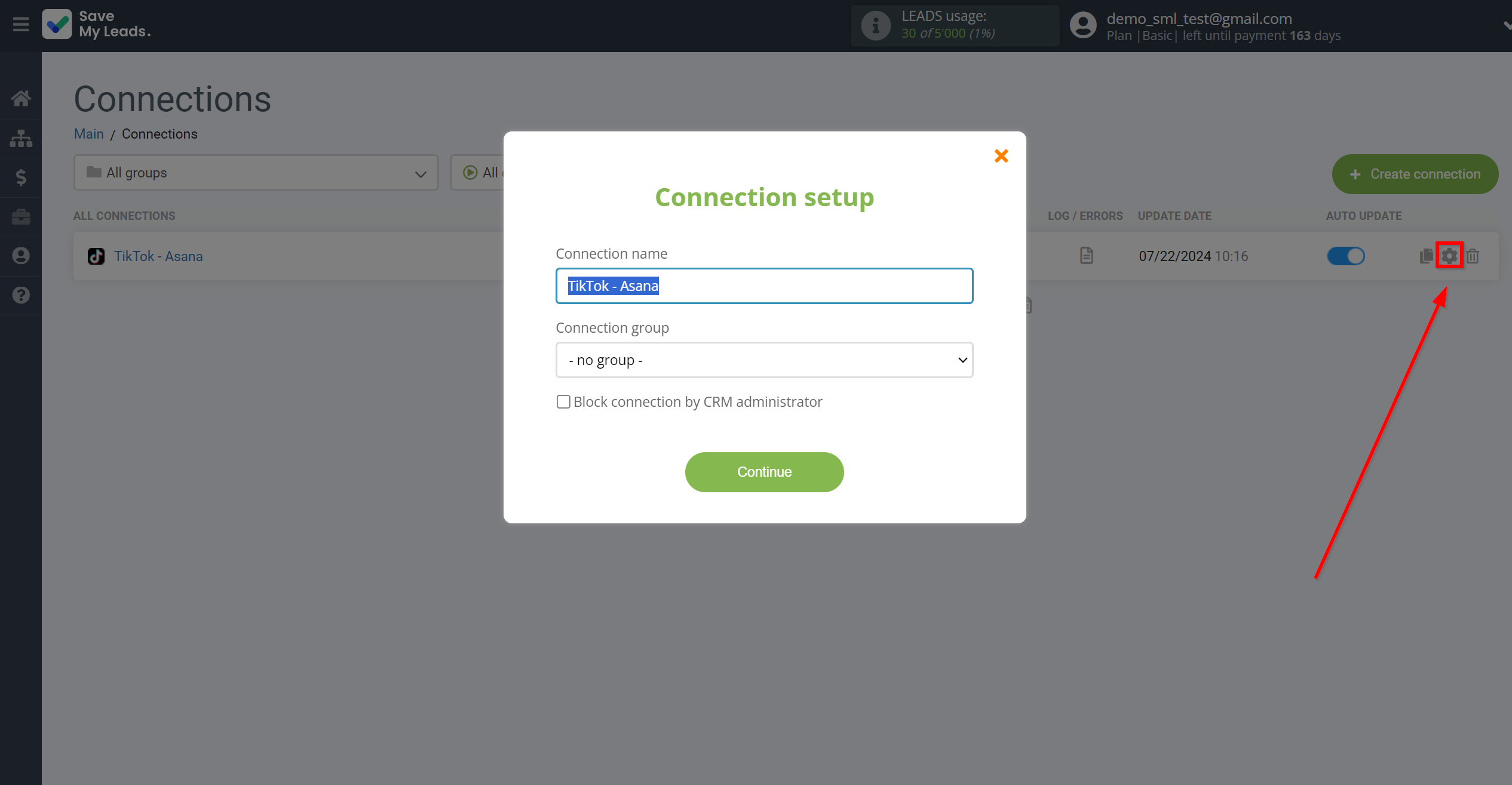Click the Connections breadcrumb link

click(159, 133)
